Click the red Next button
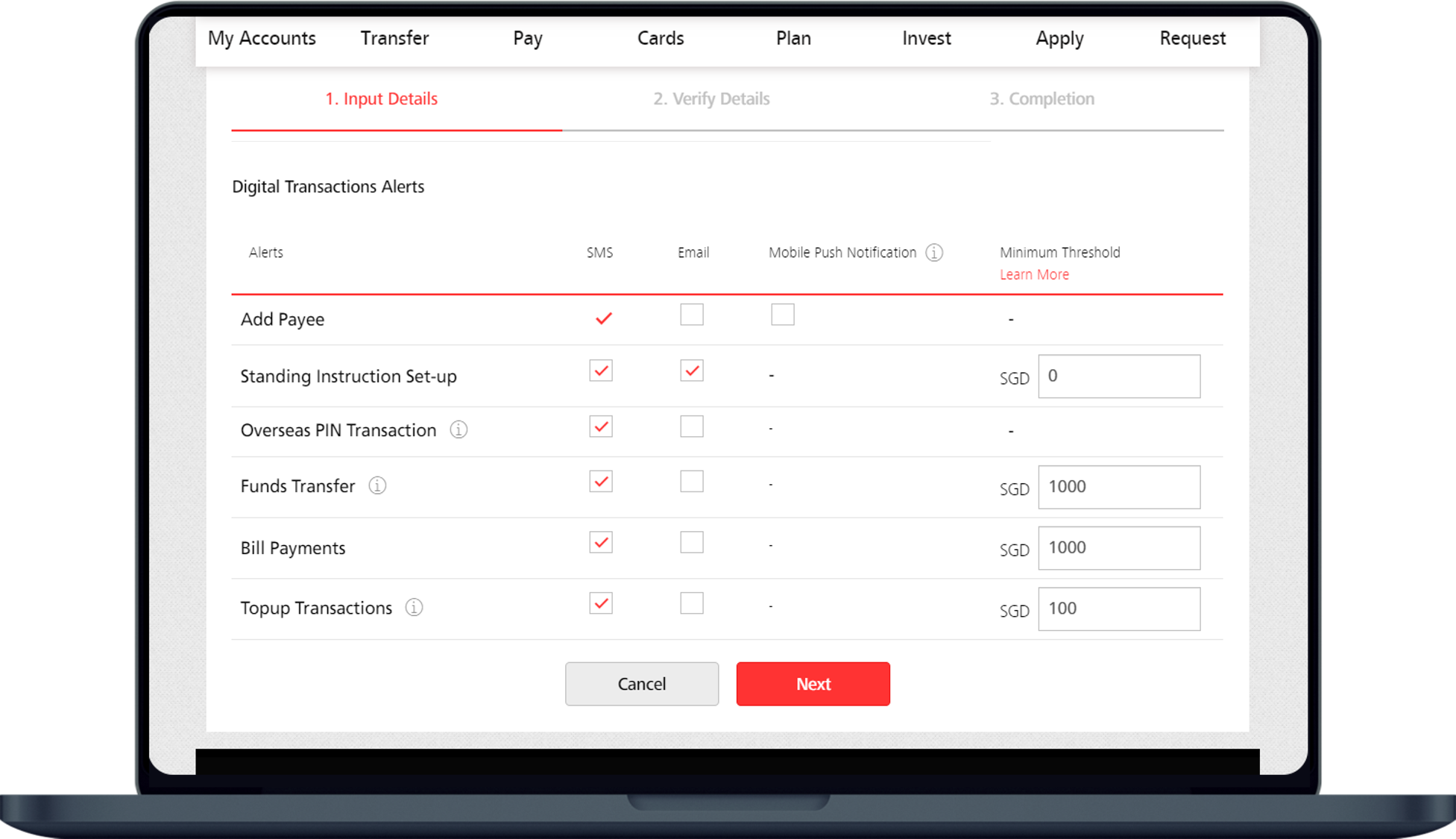Image resolution: width=1456 pixels, height=839 pixels. tap(813, 684)
